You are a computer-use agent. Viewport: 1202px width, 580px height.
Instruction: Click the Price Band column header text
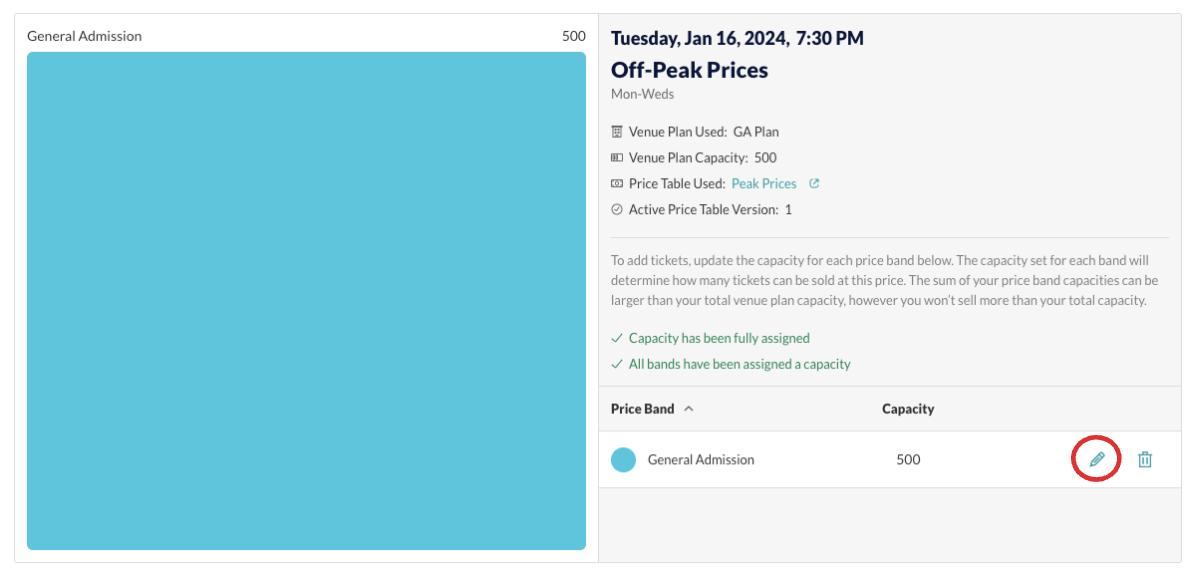tap(642, 409)
